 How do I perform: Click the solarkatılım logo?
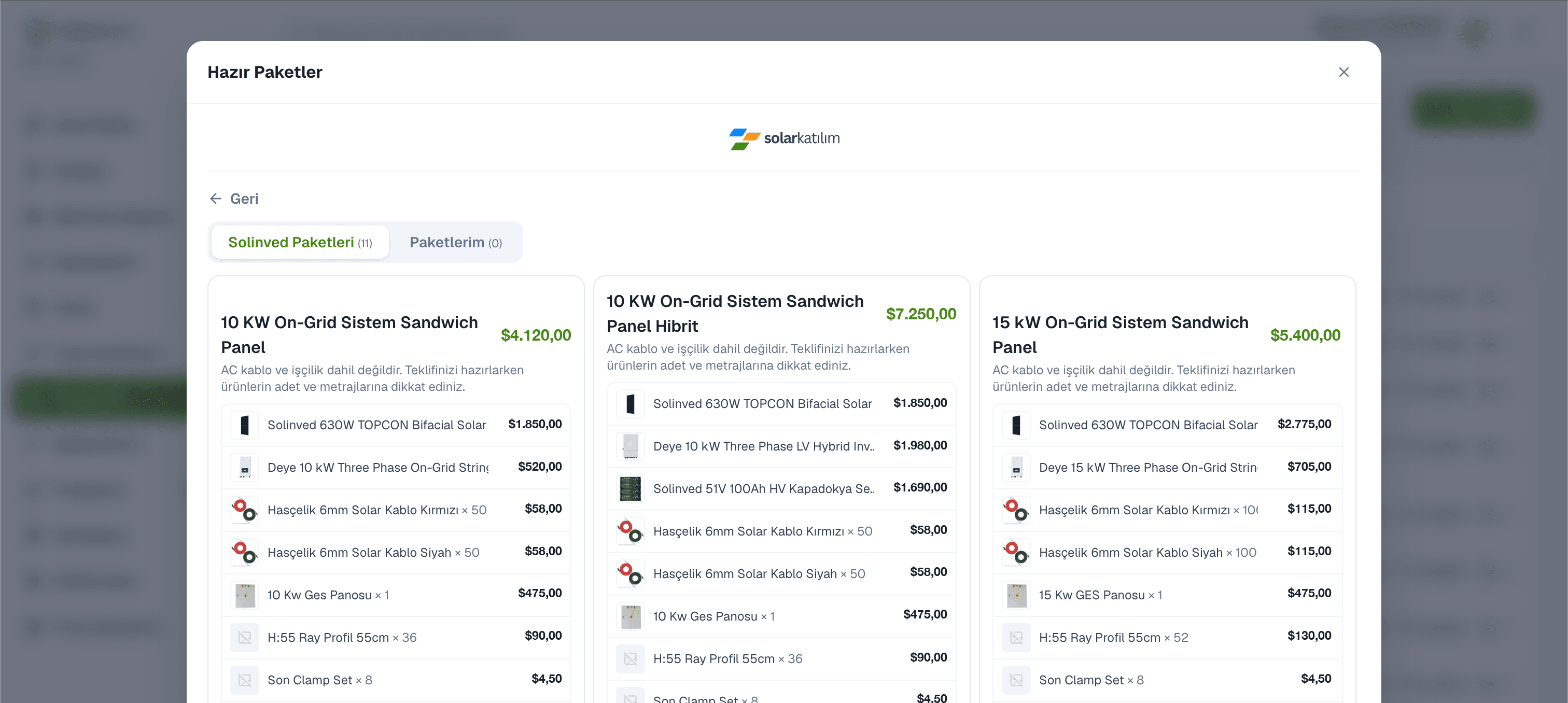point(784,138)
